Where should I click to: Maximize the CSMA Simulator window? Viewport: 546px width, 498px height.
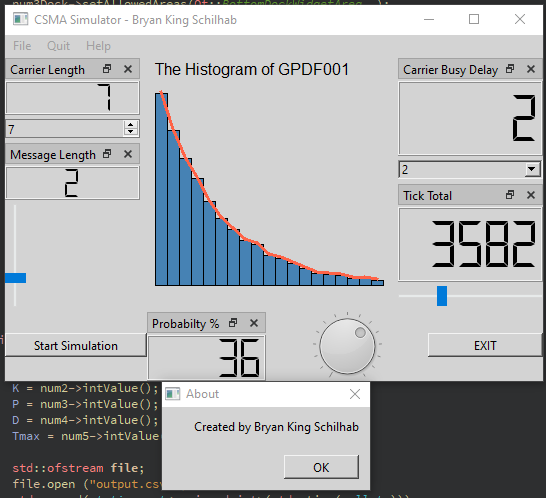tap(474, 19)
